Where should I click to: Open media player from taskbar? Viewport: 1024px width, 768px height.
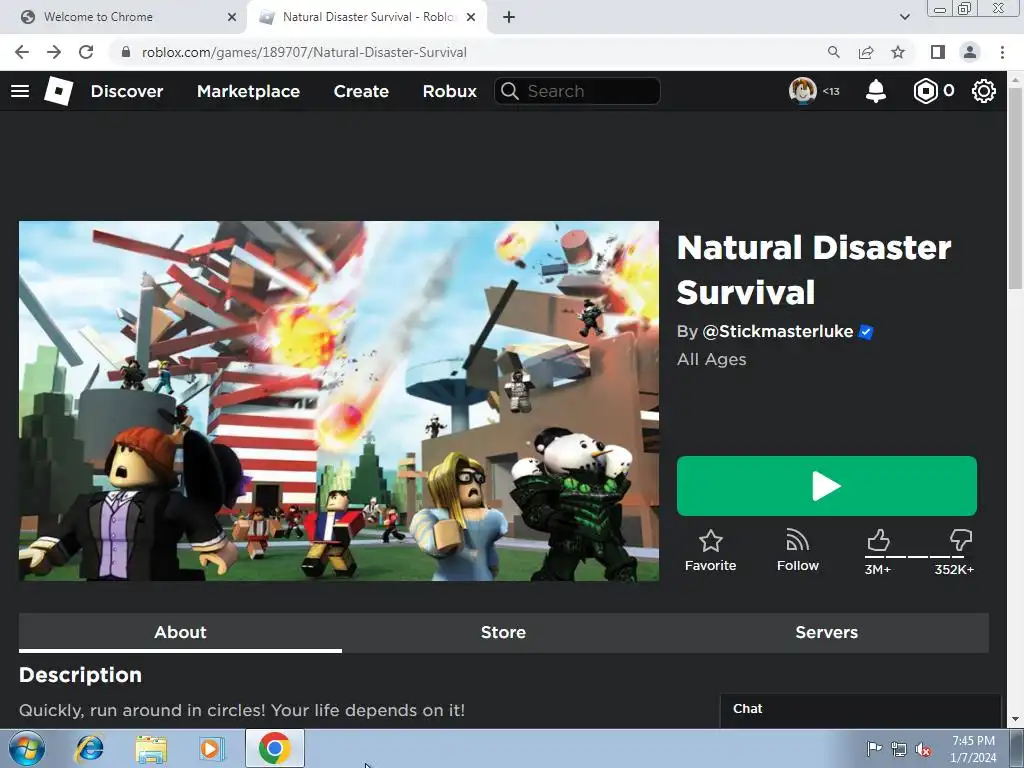(212, 749)
